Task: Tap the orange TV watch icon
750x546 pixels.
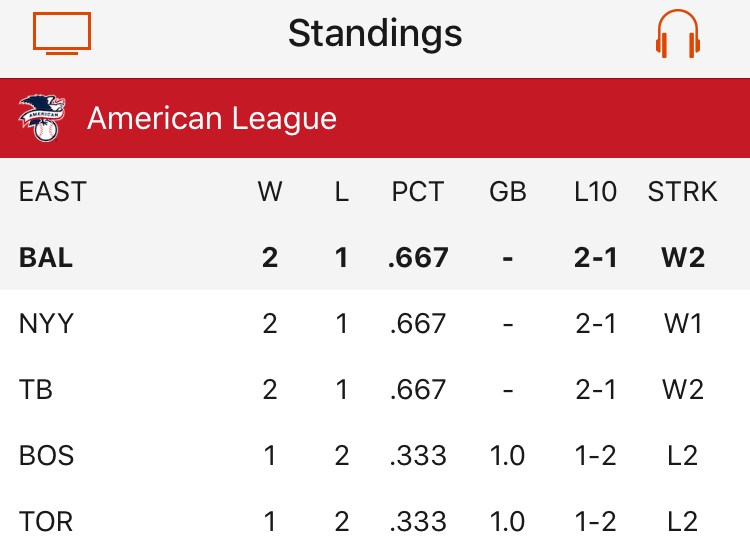Action: tap(62, 33)
